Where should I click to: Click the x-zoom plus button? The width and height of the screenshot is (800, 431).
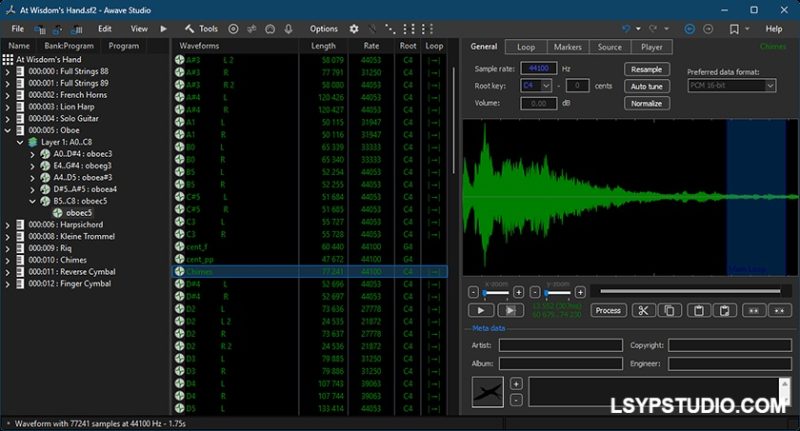click(518, 292)
